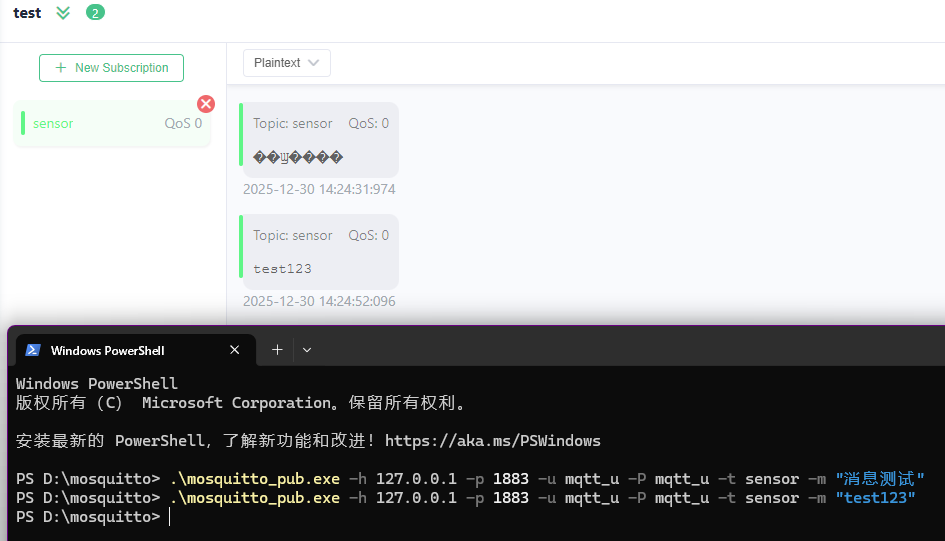
Task: Click the Windows PowerShell header line in terminal
Action: (x=96, y=384)
